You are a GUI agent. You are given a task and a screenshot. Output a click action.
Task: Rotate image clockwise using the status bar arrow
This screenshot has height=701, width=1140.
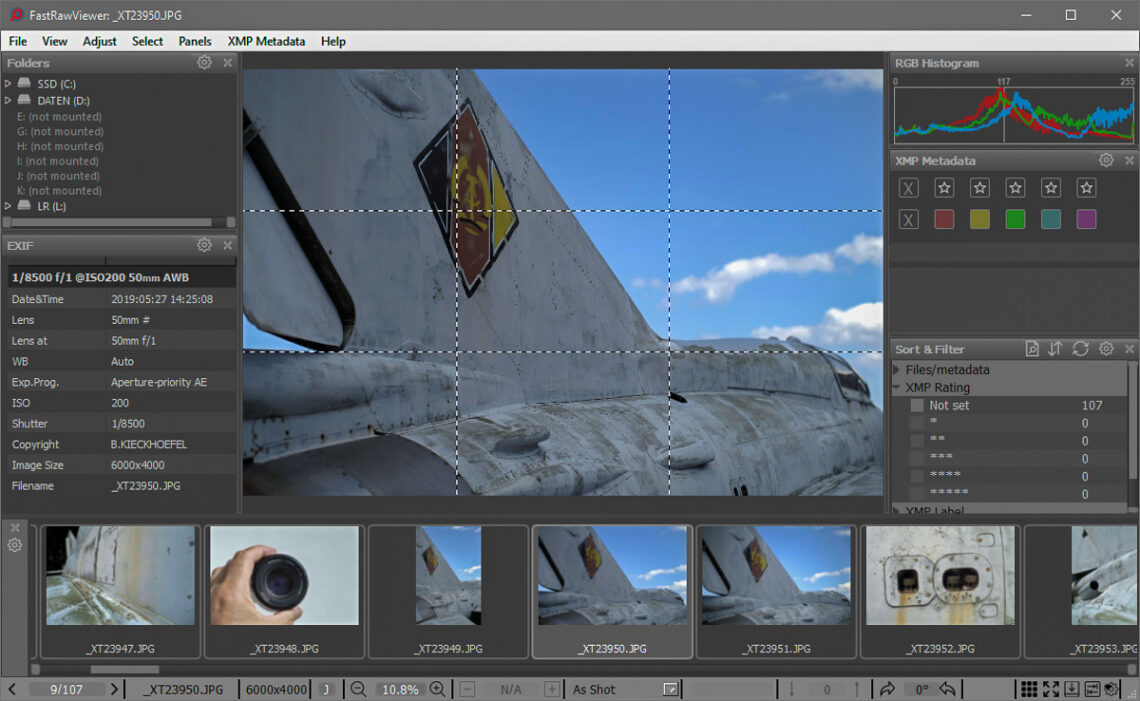click(x=886, y=689)
